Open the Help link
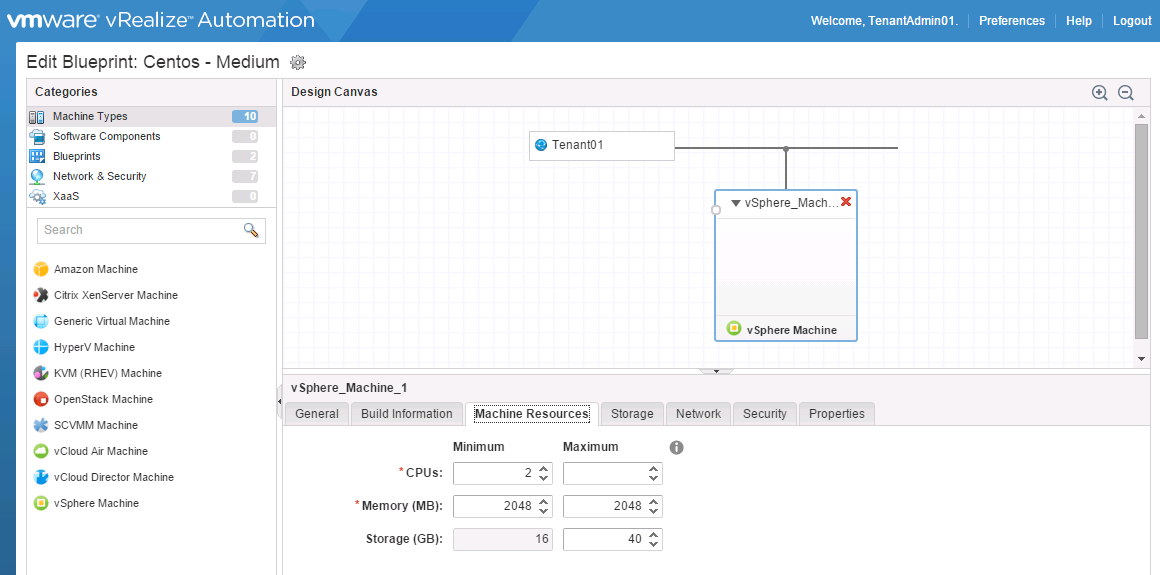The width and height of the screenshot is (1160, 575). 1079,21
